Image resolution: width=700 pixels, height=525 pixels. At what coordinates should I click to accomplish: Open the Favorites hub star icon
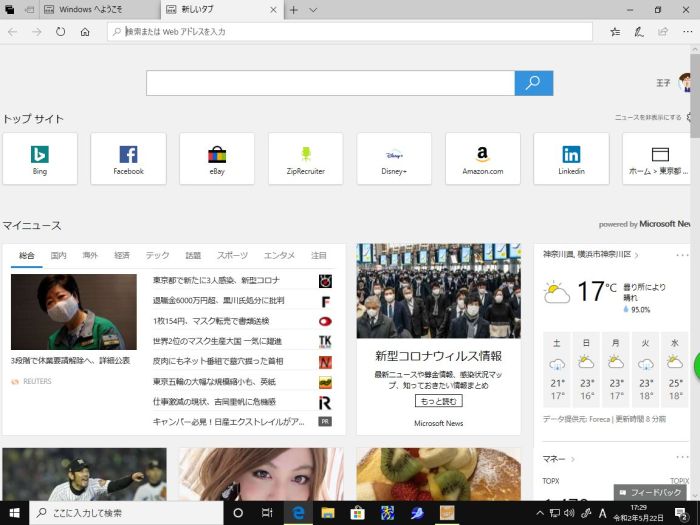(x=615, y=32)
